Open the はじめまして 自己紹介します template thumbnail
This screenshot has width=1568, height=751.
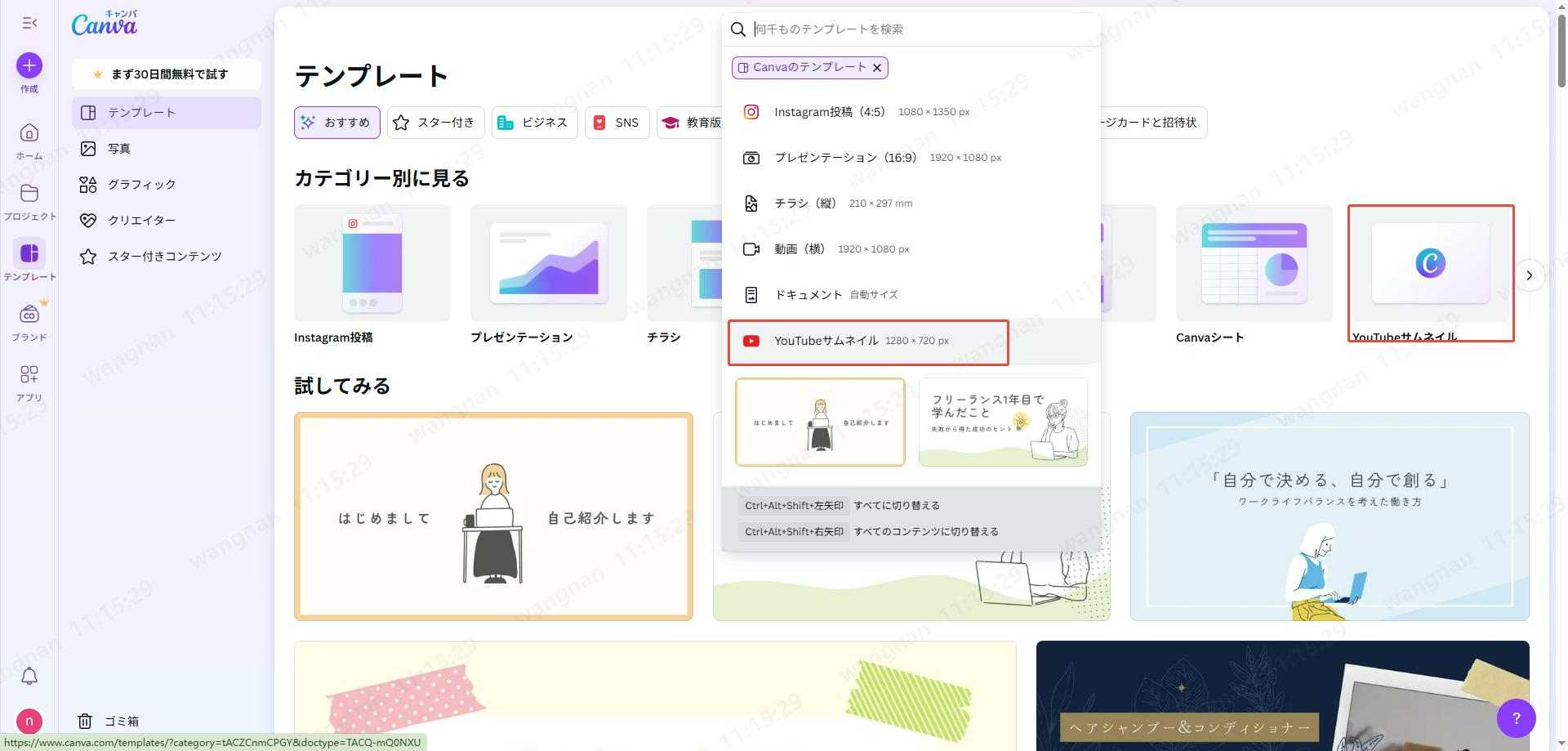point(493,516)
